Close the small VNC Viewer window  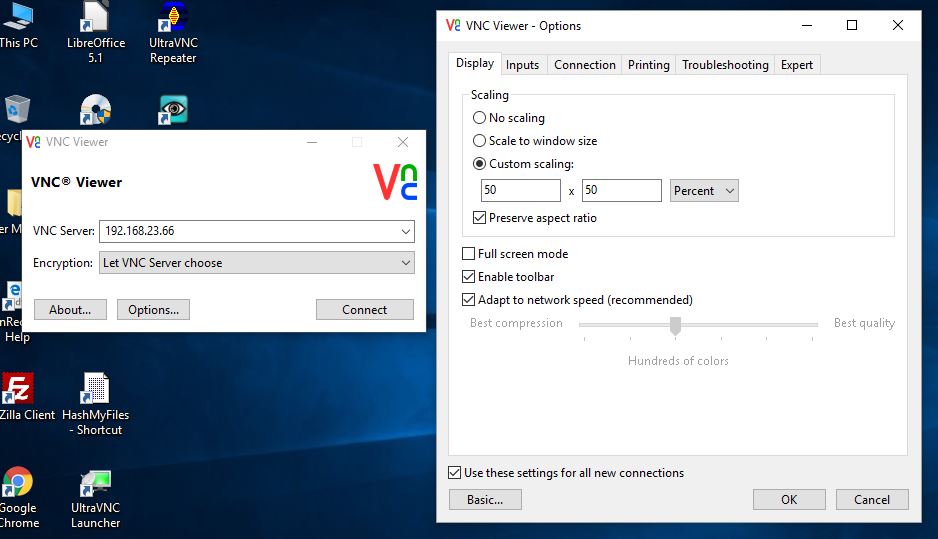[x=403, y=142]
